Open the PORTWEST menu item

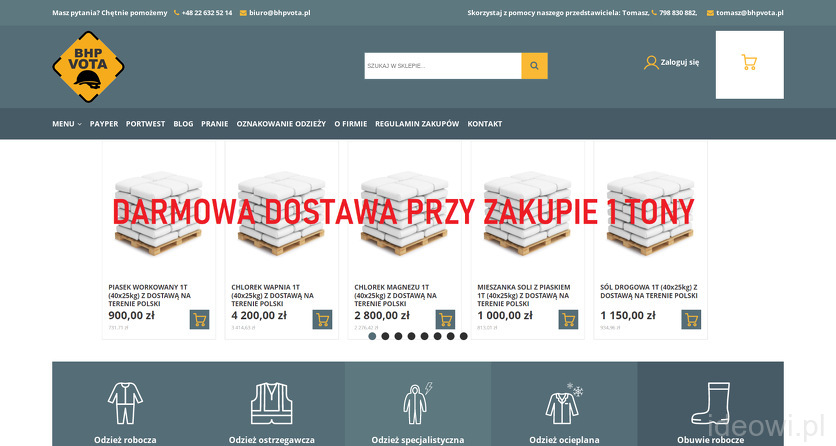coord(145,124)
